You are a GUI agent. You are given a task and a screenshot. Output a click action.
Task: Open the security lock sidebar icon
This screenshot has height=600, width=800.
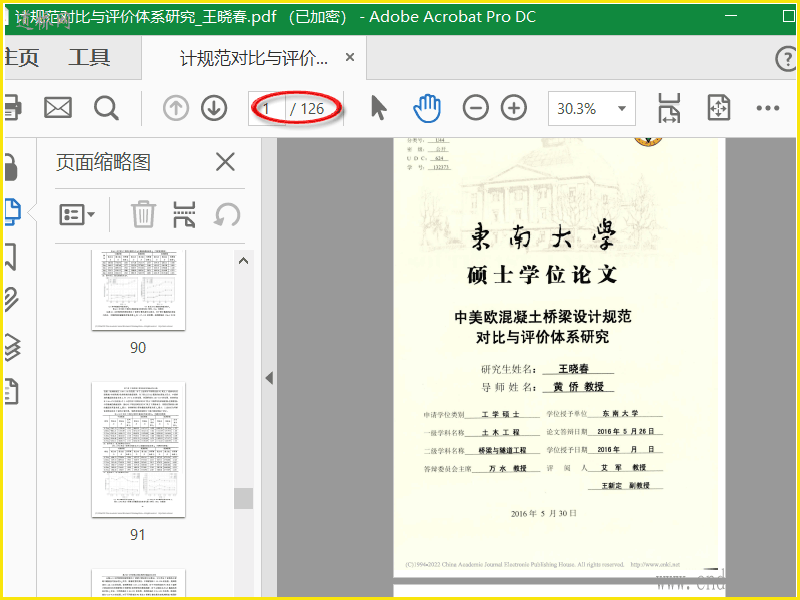coord(11,167)
